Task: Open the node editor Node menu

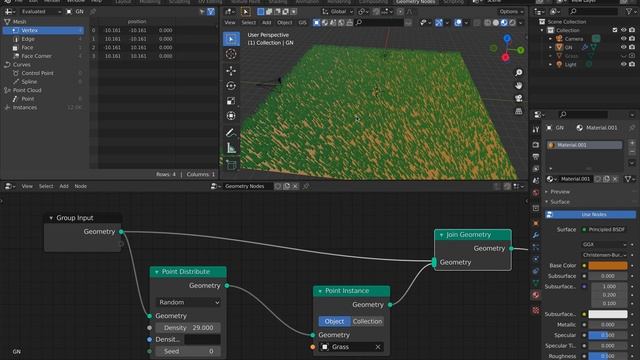Action: [x=80, y=186]
